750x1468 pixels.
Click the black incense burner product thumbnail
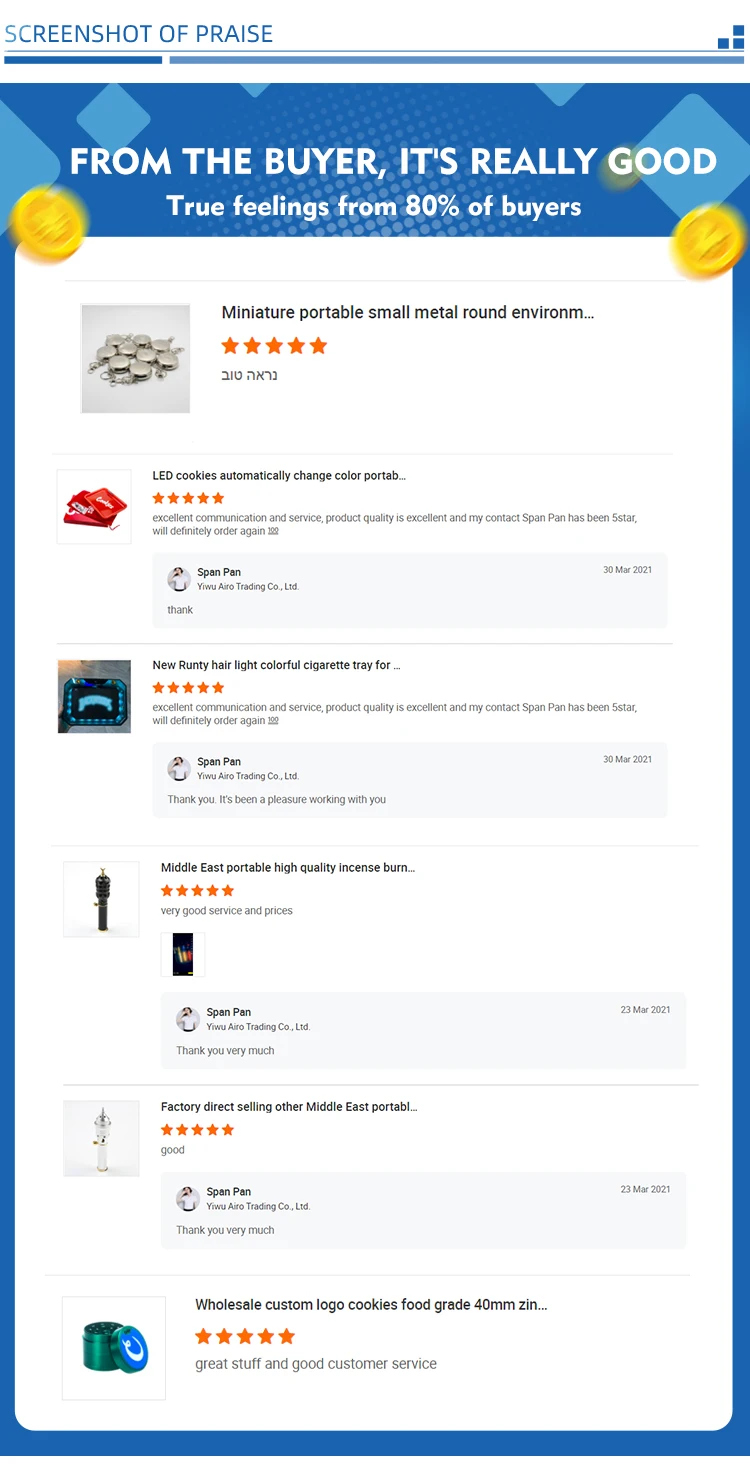click(x=101, y=899)
